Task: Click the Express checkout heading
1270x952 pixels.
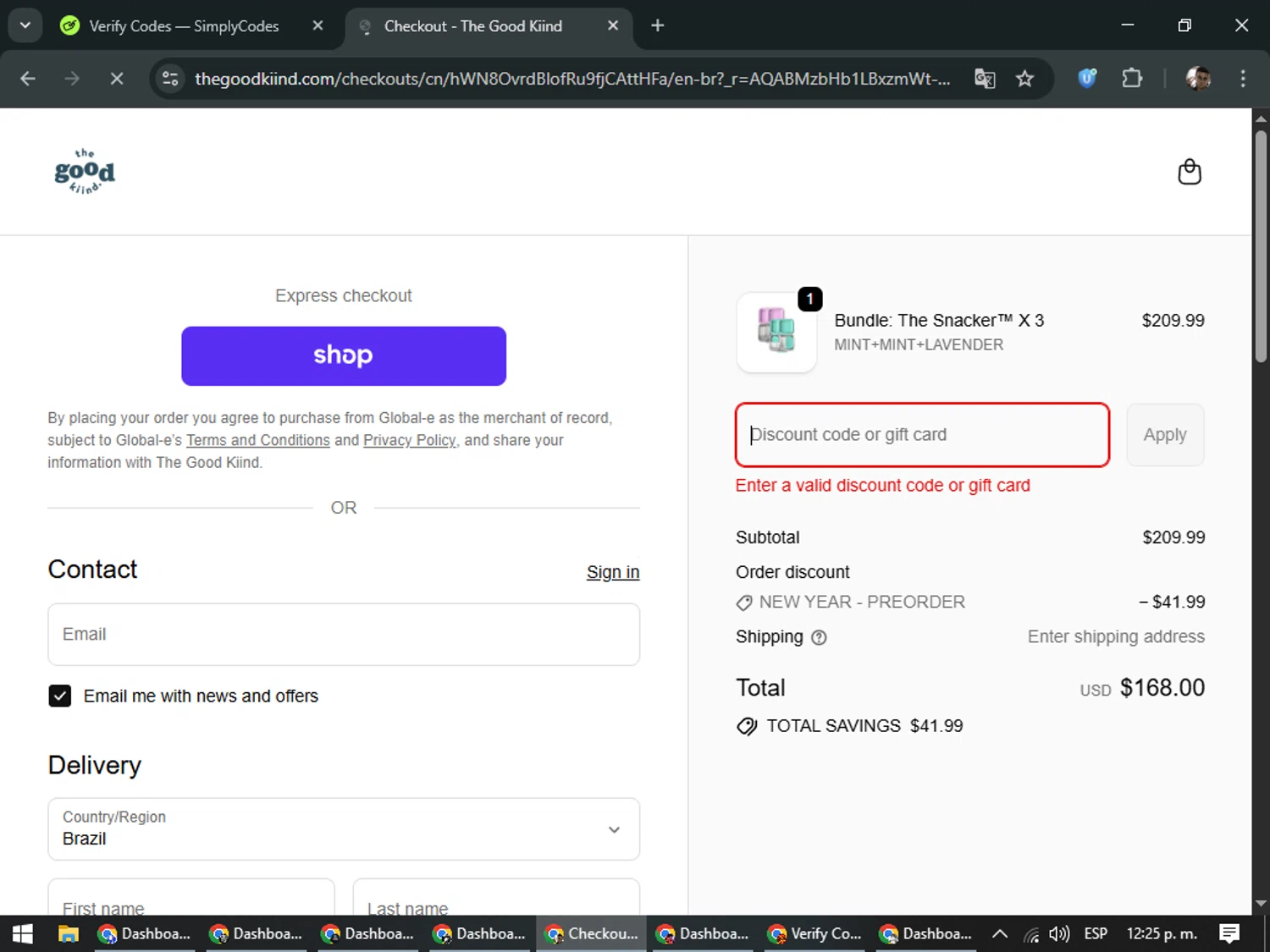Action: [x=344, y=295]
